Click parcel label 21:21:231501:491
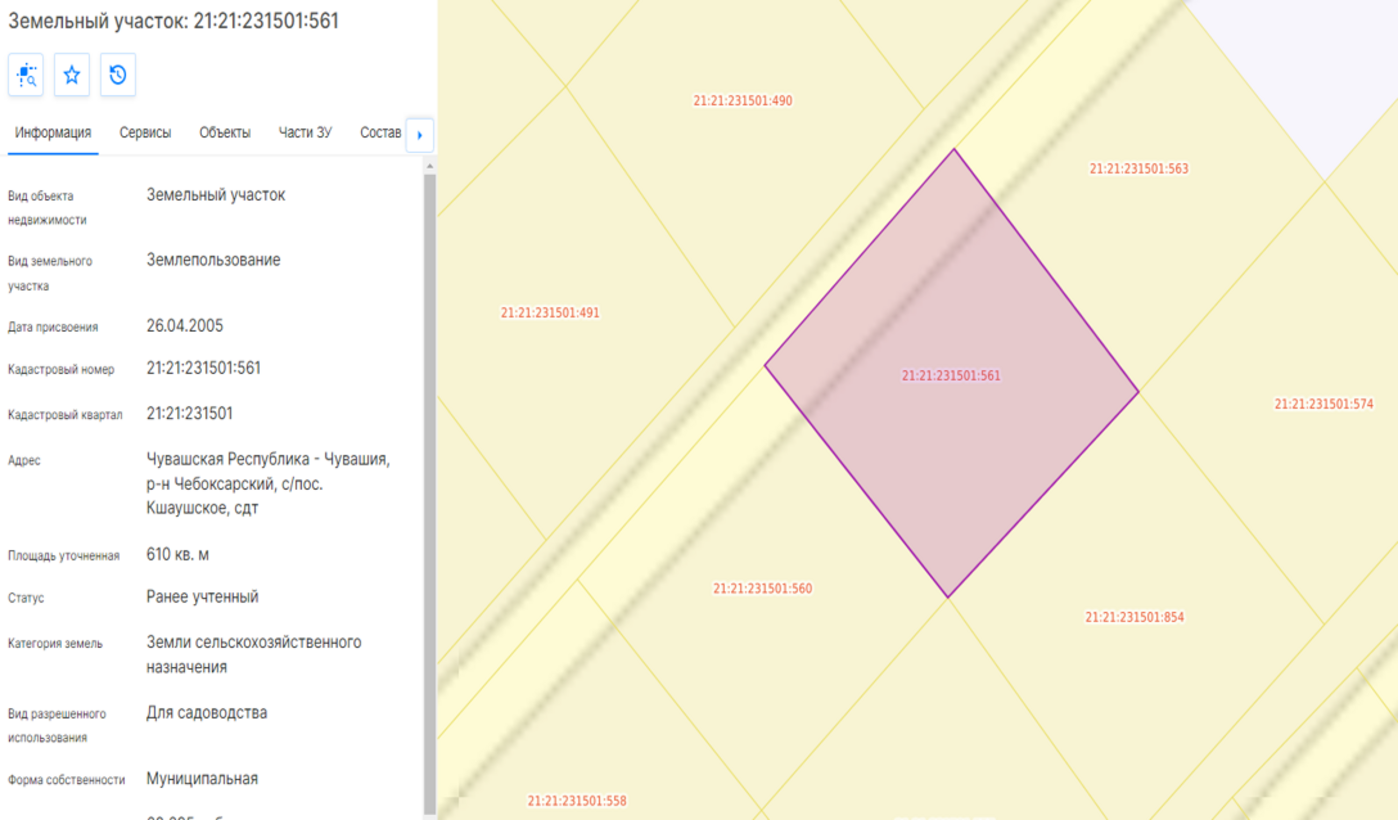The width and height of the screenshot is (1398, 820). pos(550,313)
